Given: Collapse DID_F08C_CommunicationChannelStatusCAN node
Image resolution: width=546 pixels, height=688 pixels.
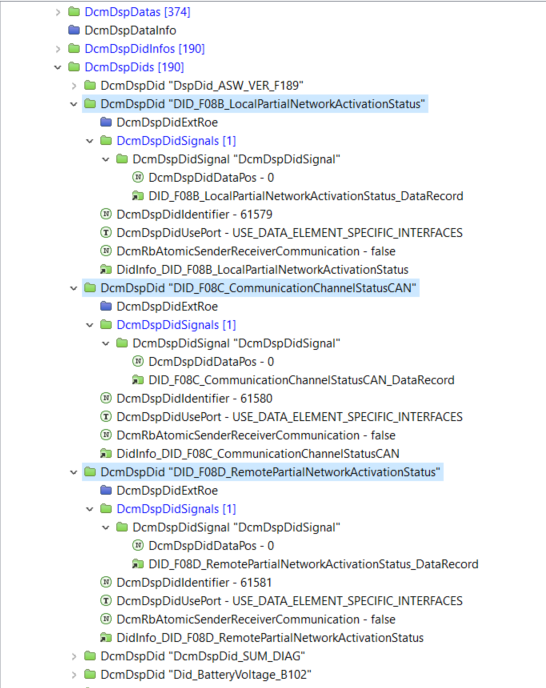Looking at the screenshot, I should (x=74, y=288).
